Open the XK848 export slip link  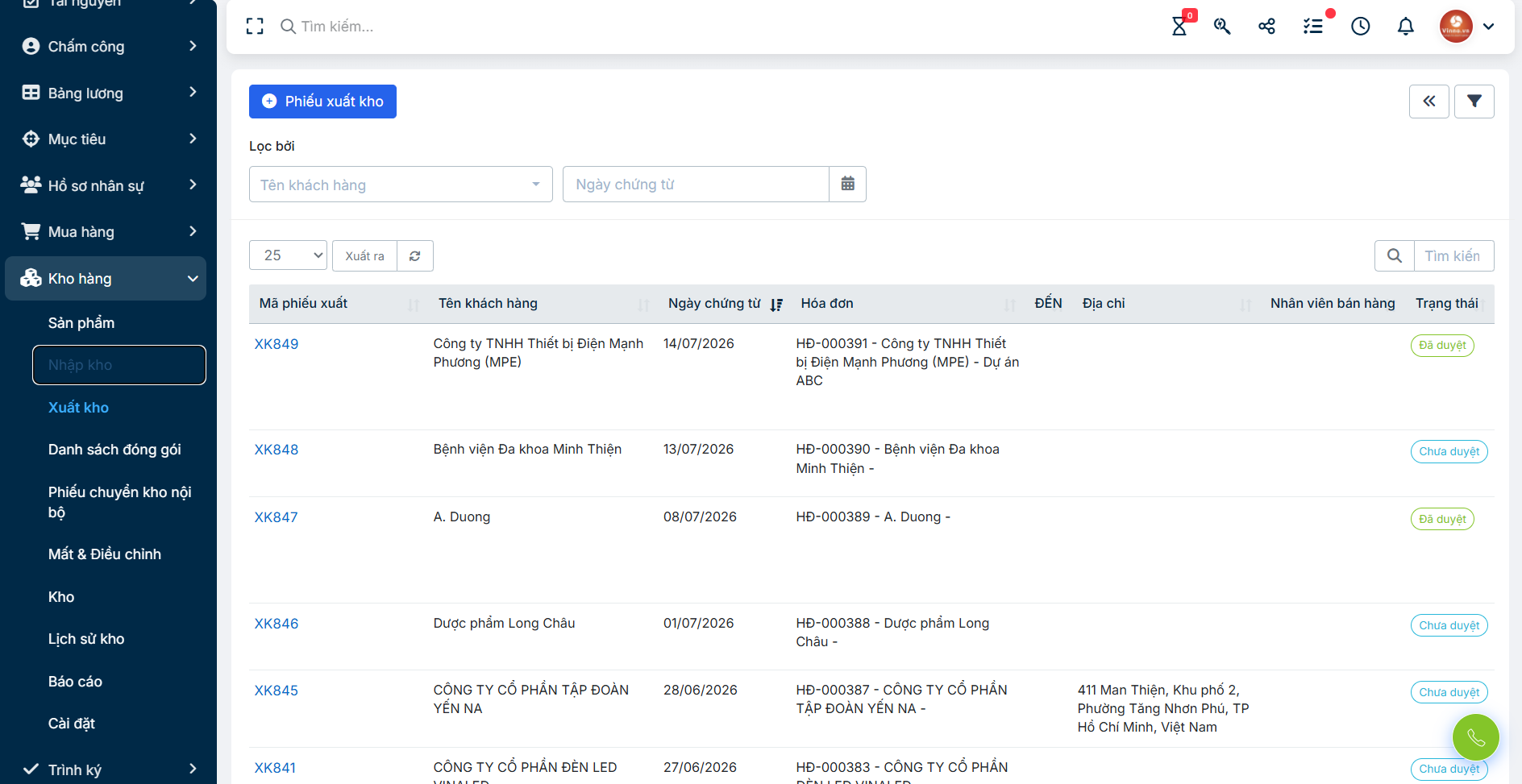click(x=277, y=450)
